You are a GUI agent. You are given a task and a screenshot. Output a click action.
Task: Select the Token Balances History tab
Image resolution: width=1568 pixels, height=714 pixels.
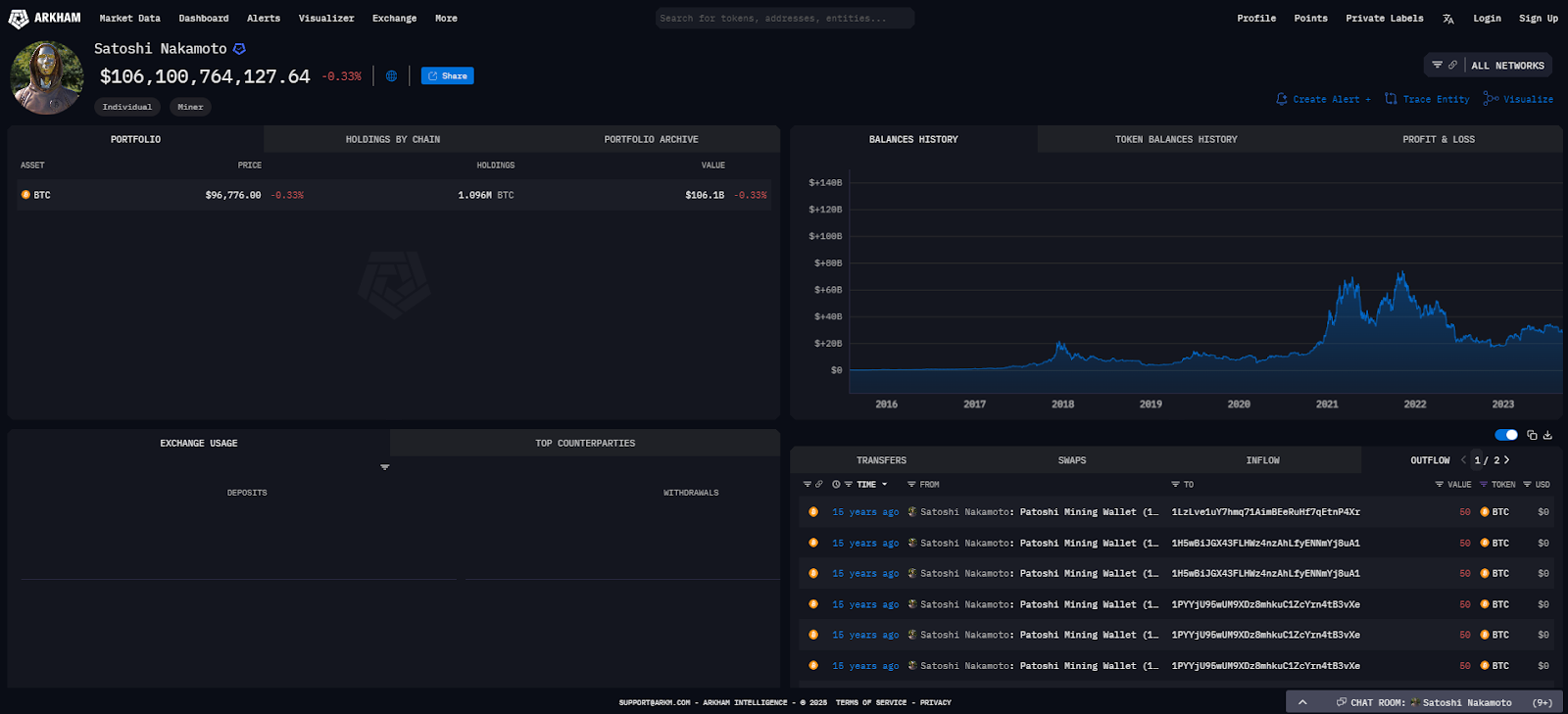click(x=1176, y=139)
